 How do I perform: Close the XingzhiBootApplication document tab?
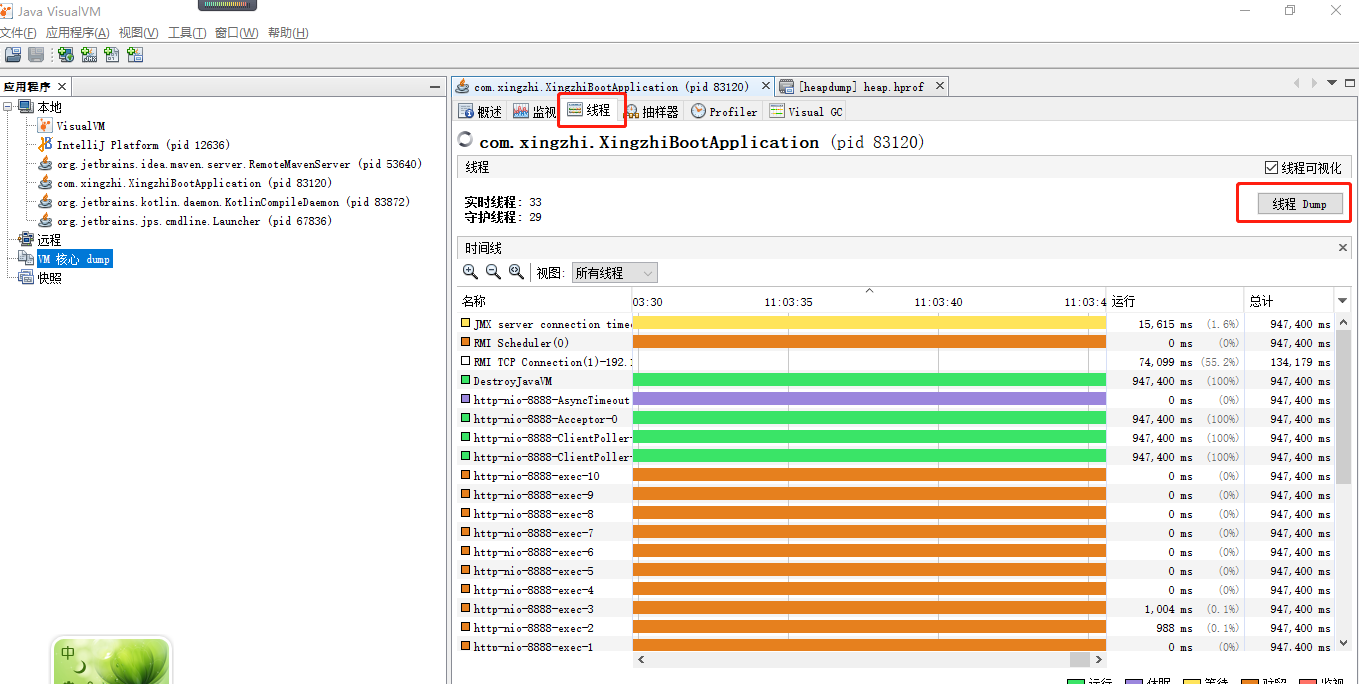point(766,87)
